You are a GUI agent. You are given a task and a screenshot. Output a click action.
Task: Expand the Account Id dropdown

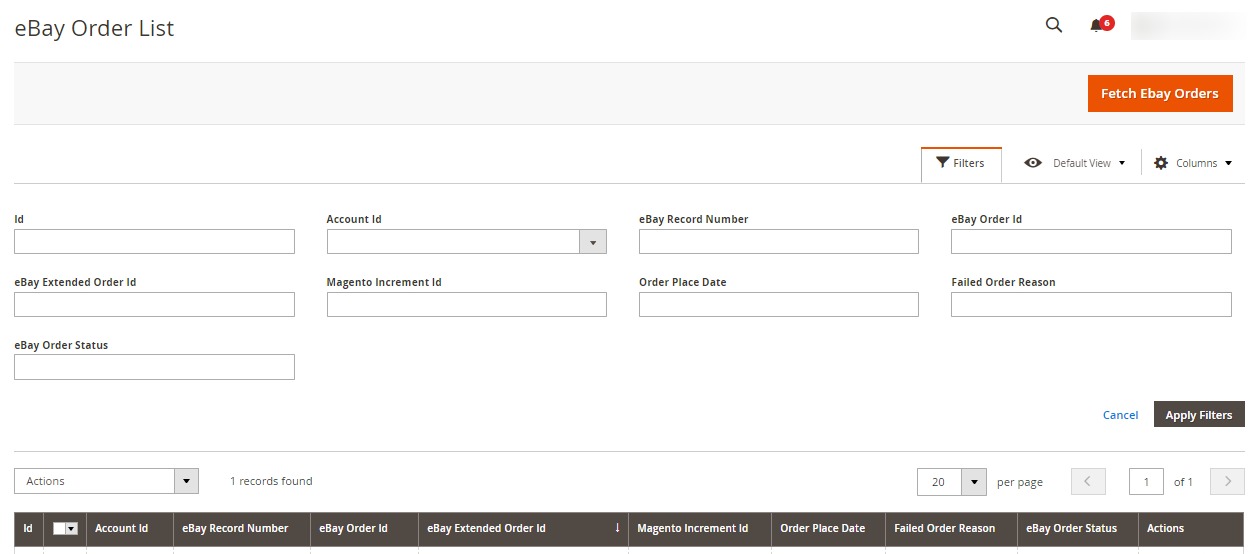pos(593,242)
